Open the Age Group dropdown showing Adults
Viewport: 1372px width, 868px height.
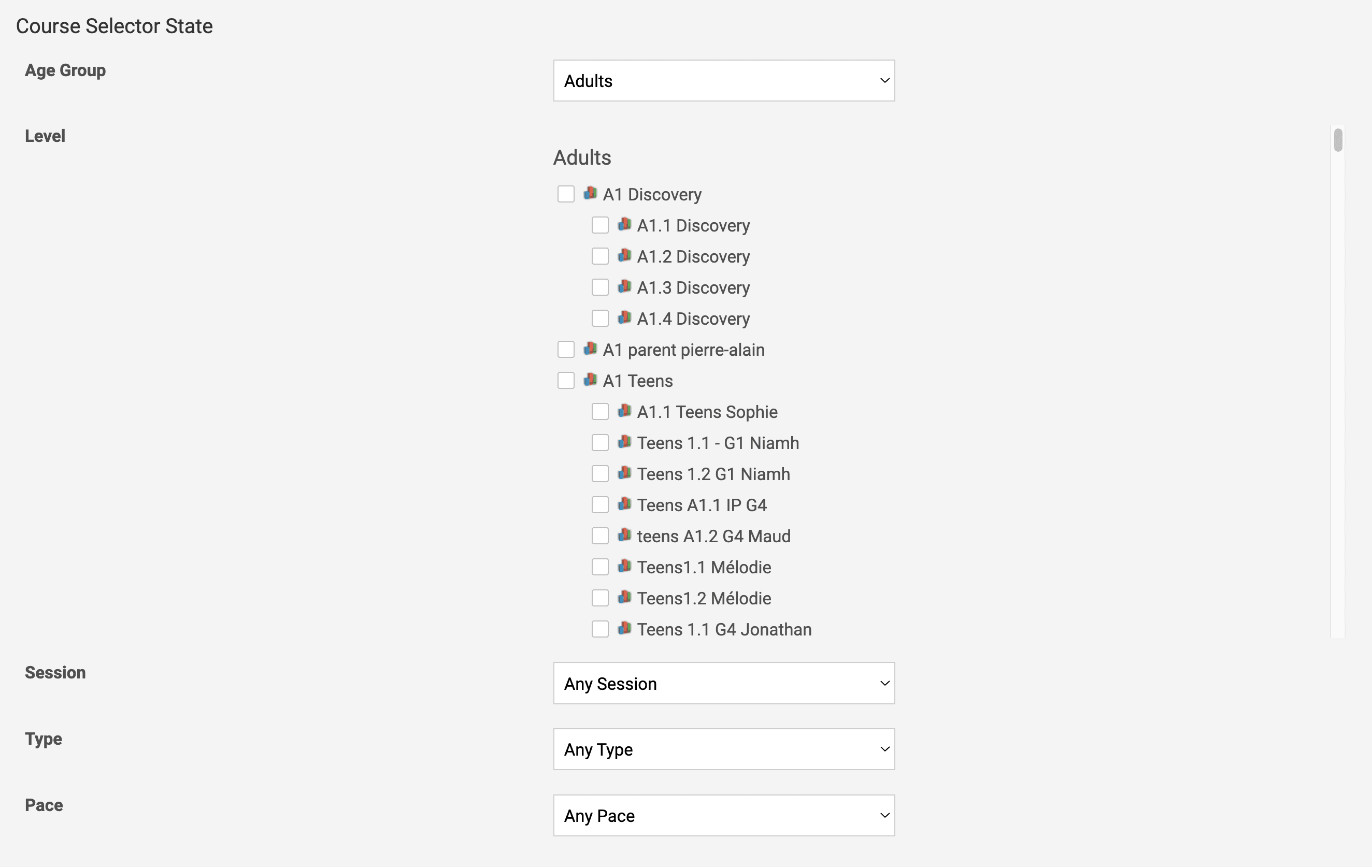click(724, 81)
